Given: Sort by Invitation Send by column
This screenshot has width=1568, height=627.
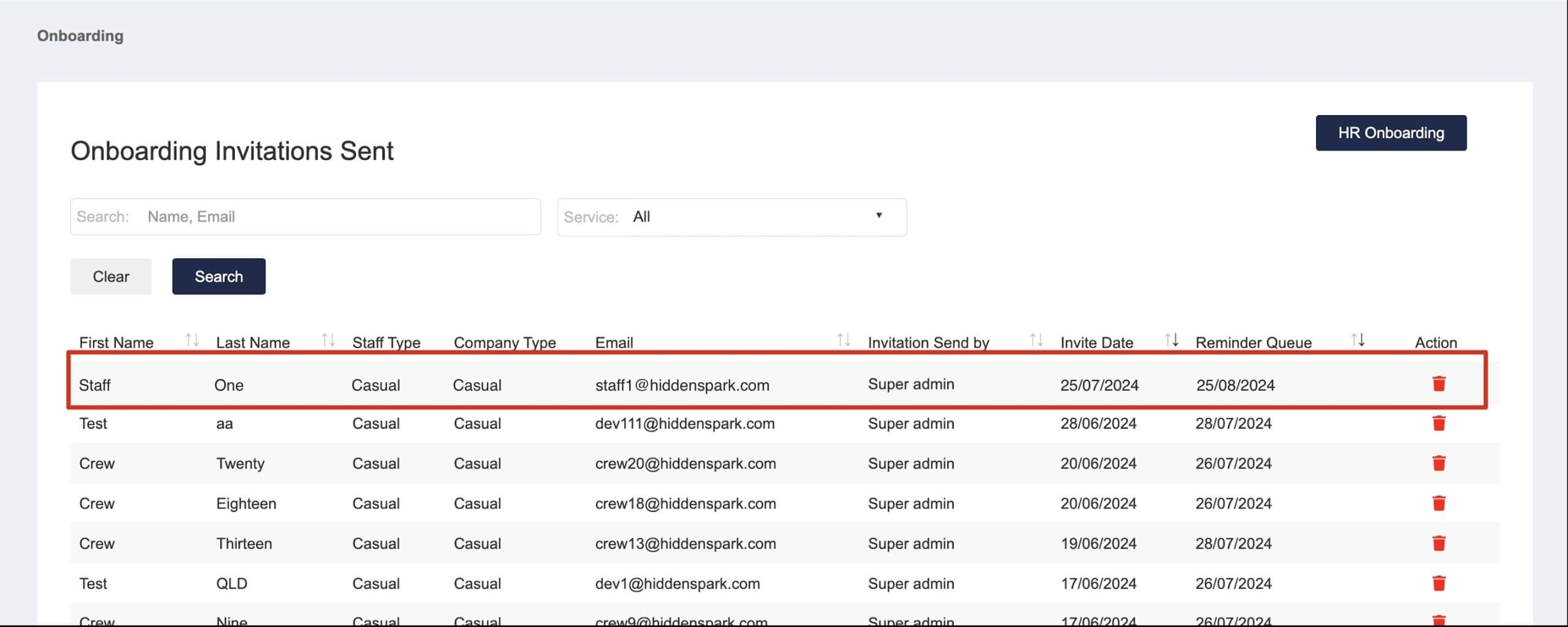Looking at the screenshot, I should click(x=1036, y=340).
